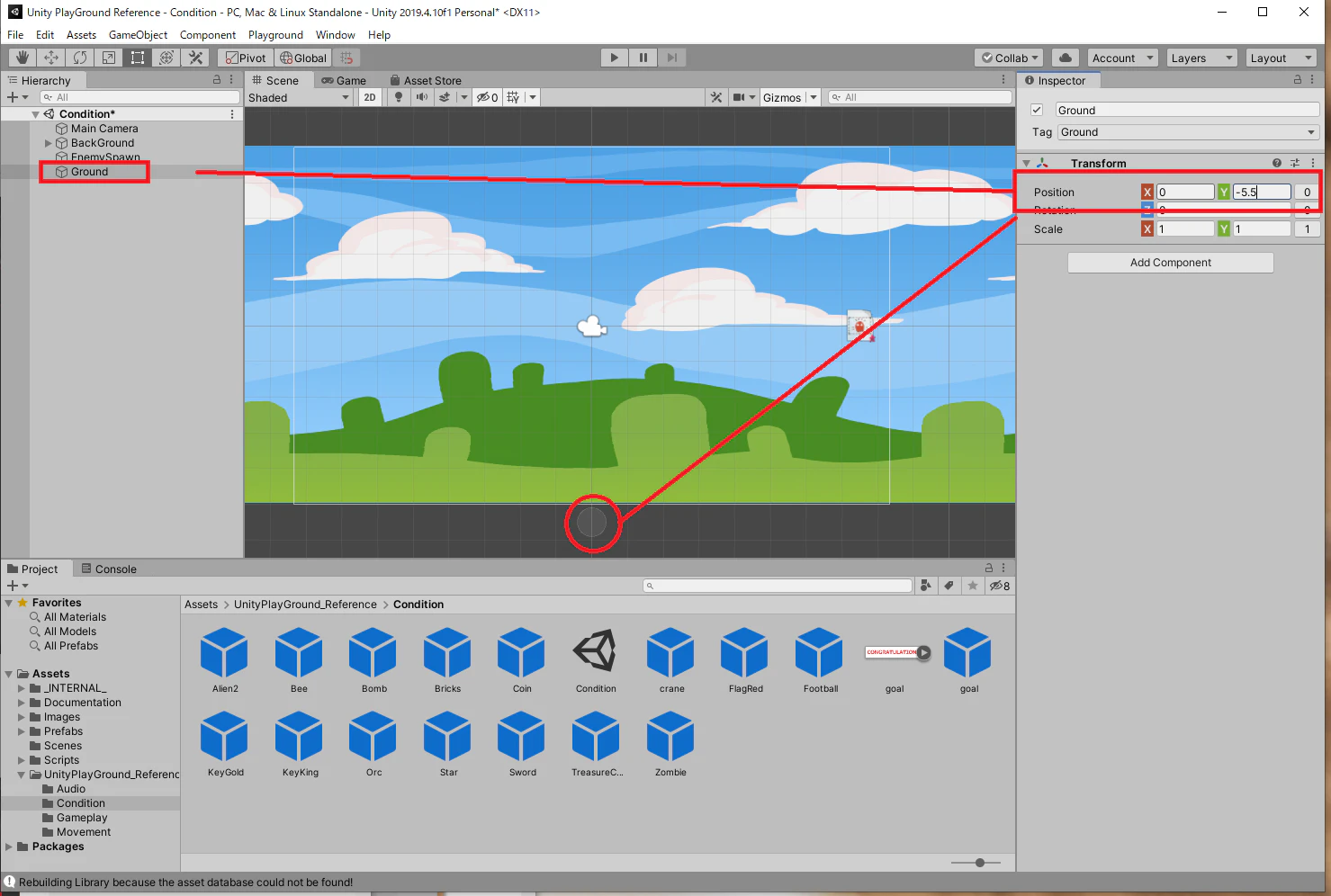Click the Position X input field
1331x896 pixels.
(x=1185, y=192)
